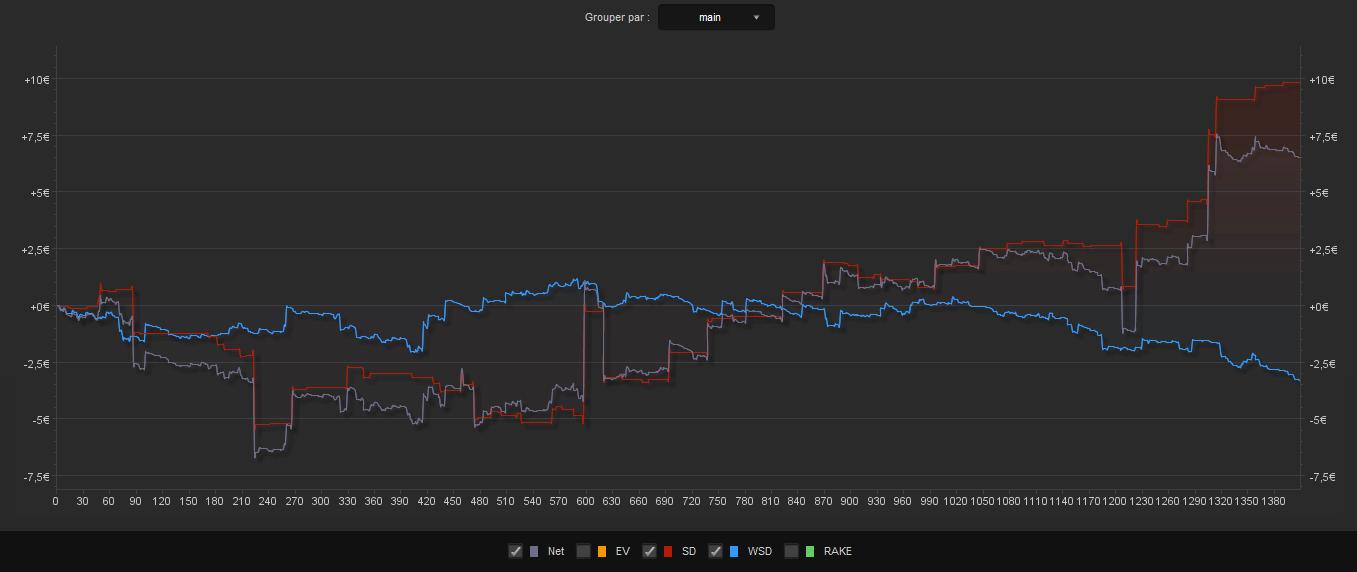Screen dimensions: 1357x572
Task: Click the green RAKE color swatch
Action: [810, 551]
